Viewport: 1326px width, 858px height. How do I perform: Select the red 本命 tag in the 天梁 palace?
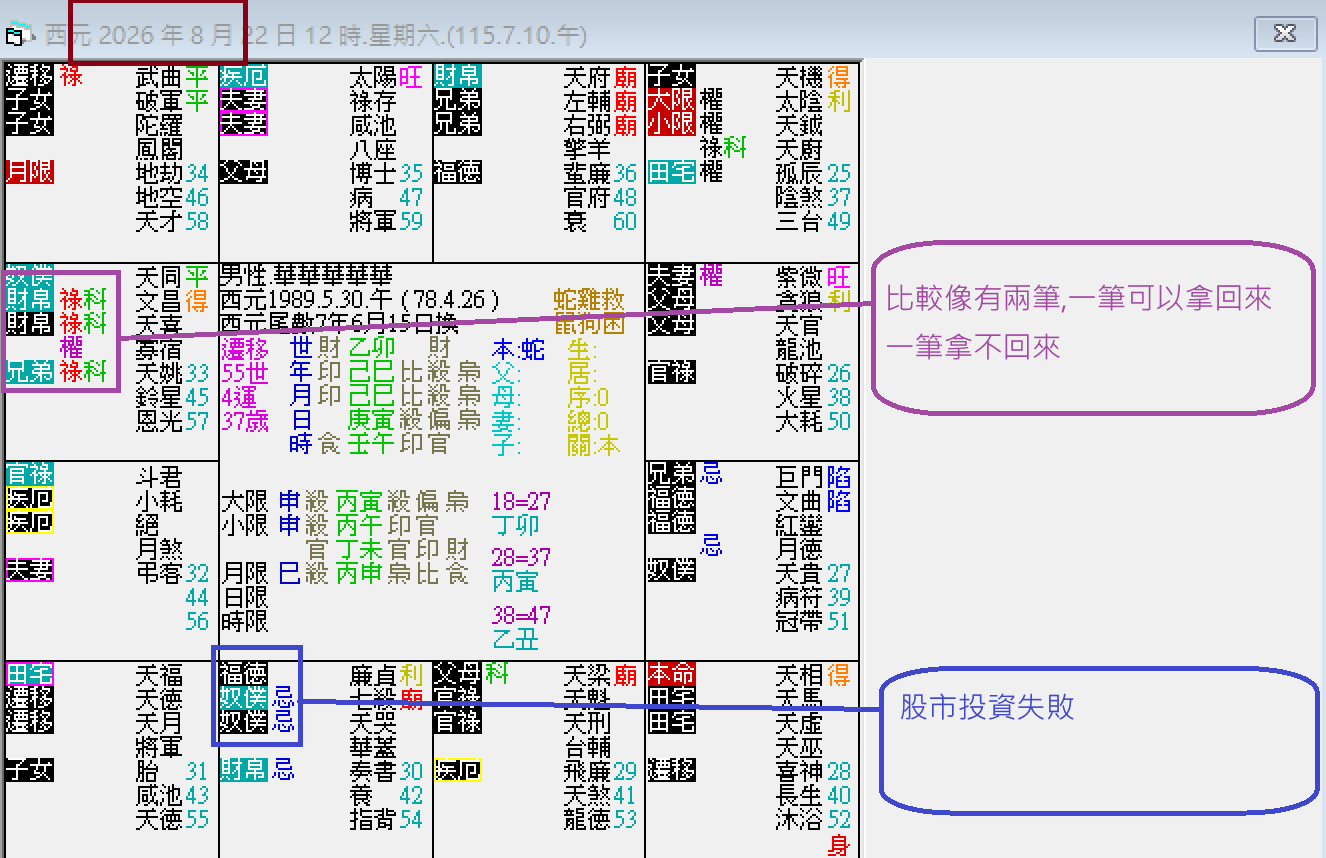click(671, 676)
